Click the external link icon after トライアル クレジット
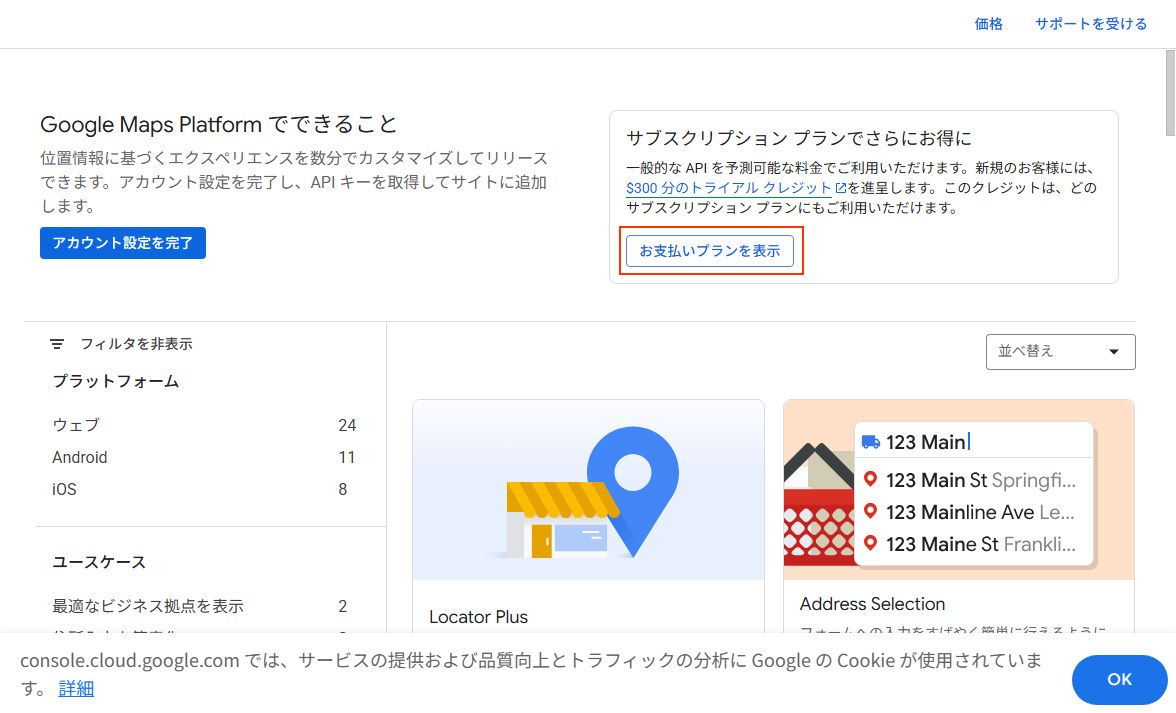The image size is (1176, 713). (840, 188)
